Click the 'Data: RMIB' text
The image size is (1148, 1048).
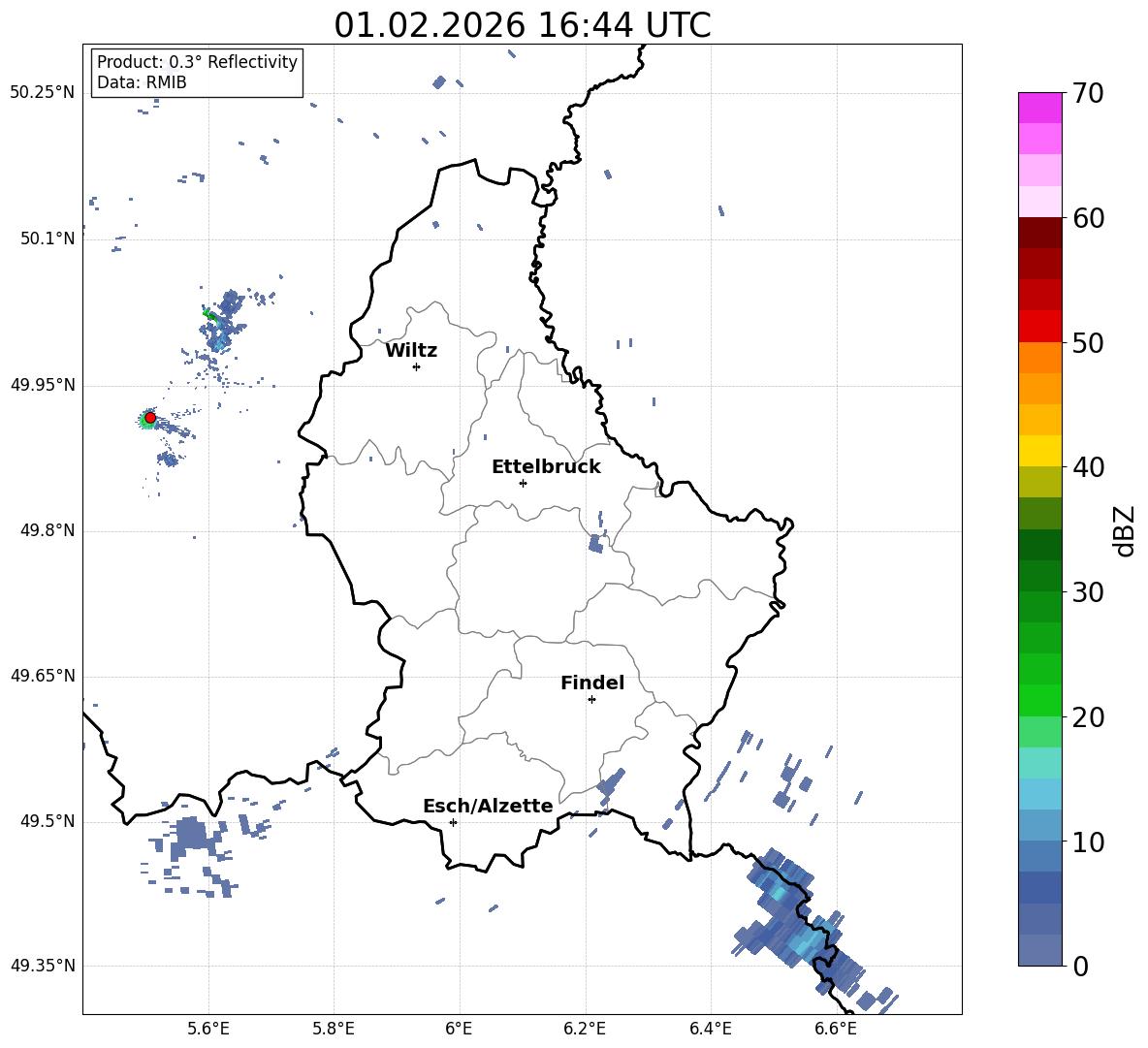[x=142, y=82]
